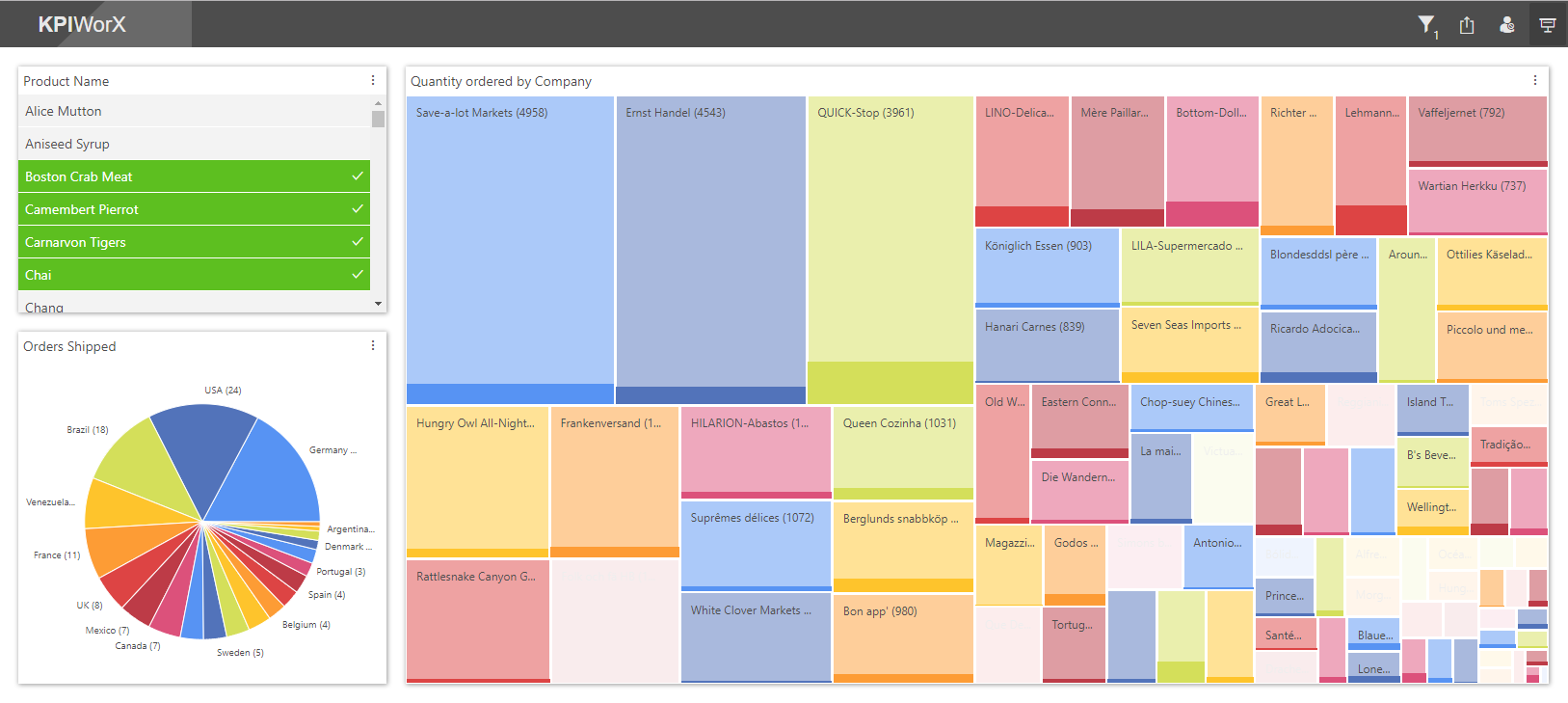Select Chop-suey Chines treemap tile

coord(1190,408)
